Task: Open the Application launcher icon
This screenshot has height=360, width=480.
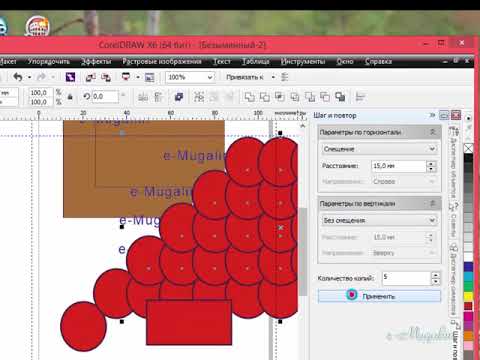Action: tap(126, 77)
